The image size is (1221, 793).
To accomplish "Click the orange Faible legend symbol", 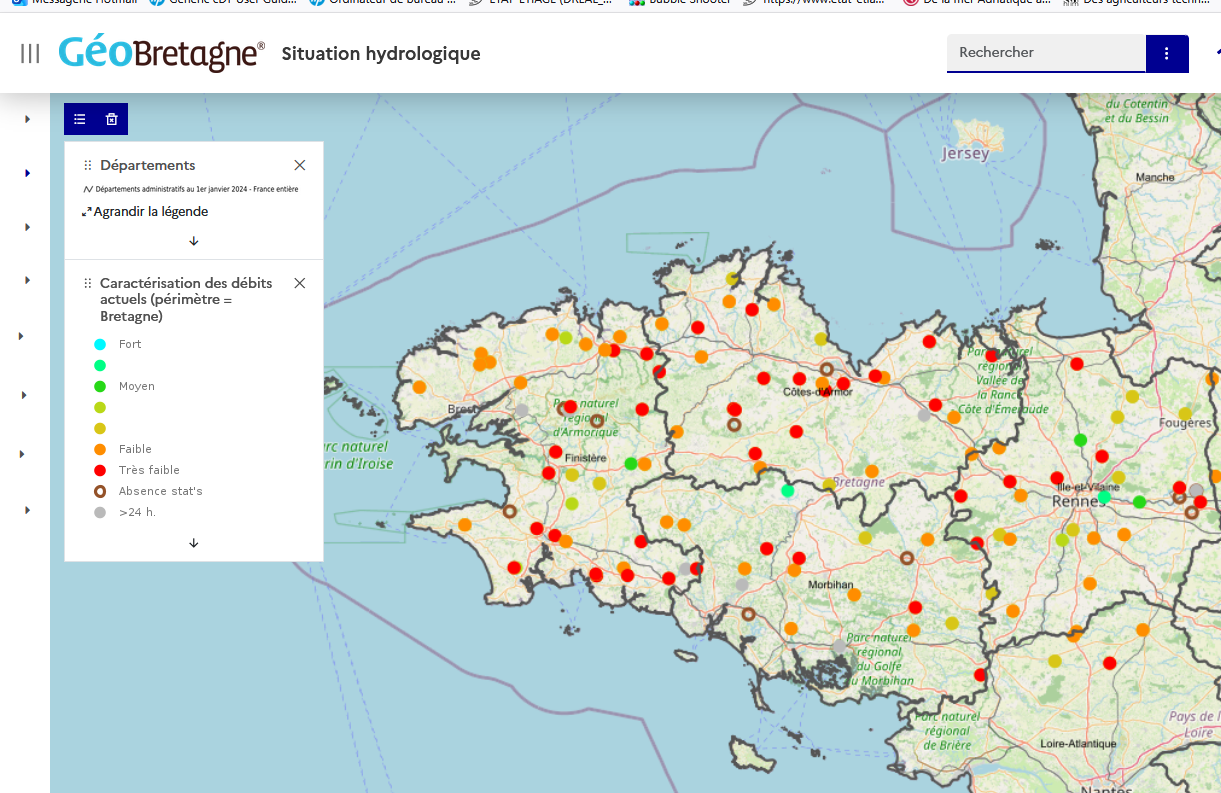I will click(x=100, y=449).
